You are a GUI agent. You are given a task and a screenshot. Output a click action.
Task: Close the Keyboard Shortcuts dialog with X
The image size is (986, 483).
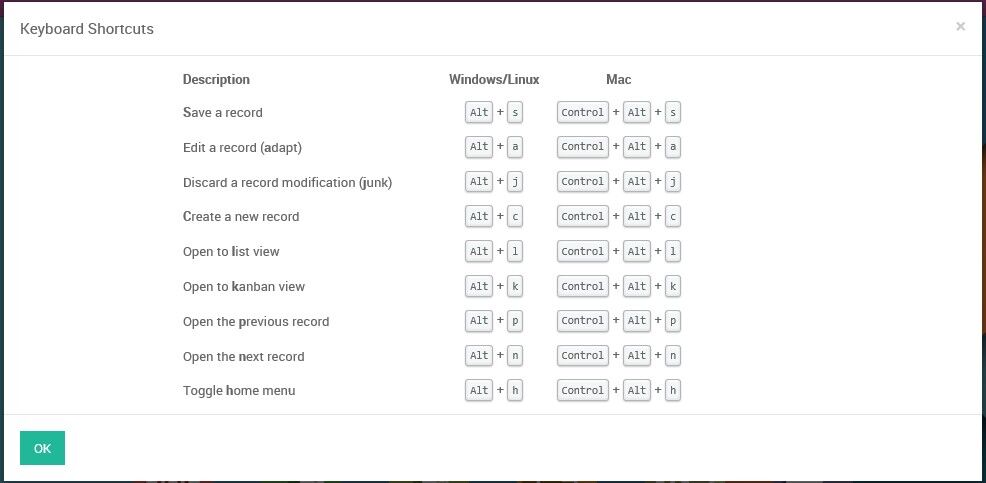pyautogui.click(x=960, y=27)
